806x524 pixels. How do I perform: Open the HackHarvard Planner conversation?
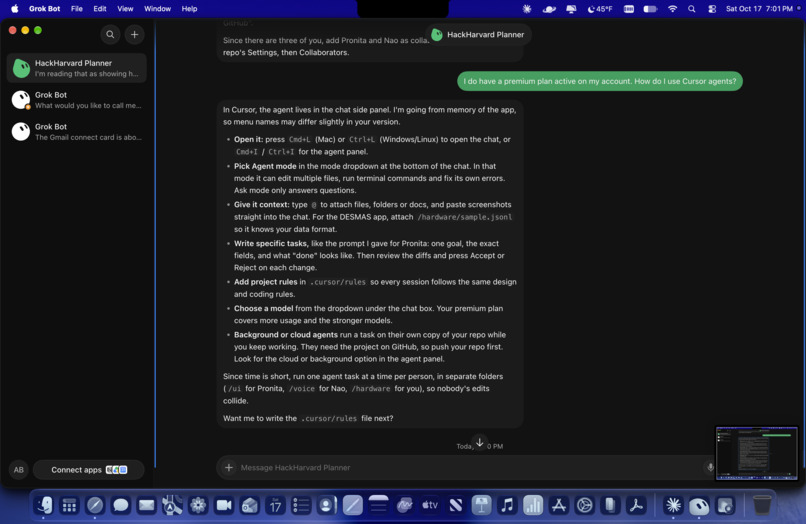tap(77, 68)
